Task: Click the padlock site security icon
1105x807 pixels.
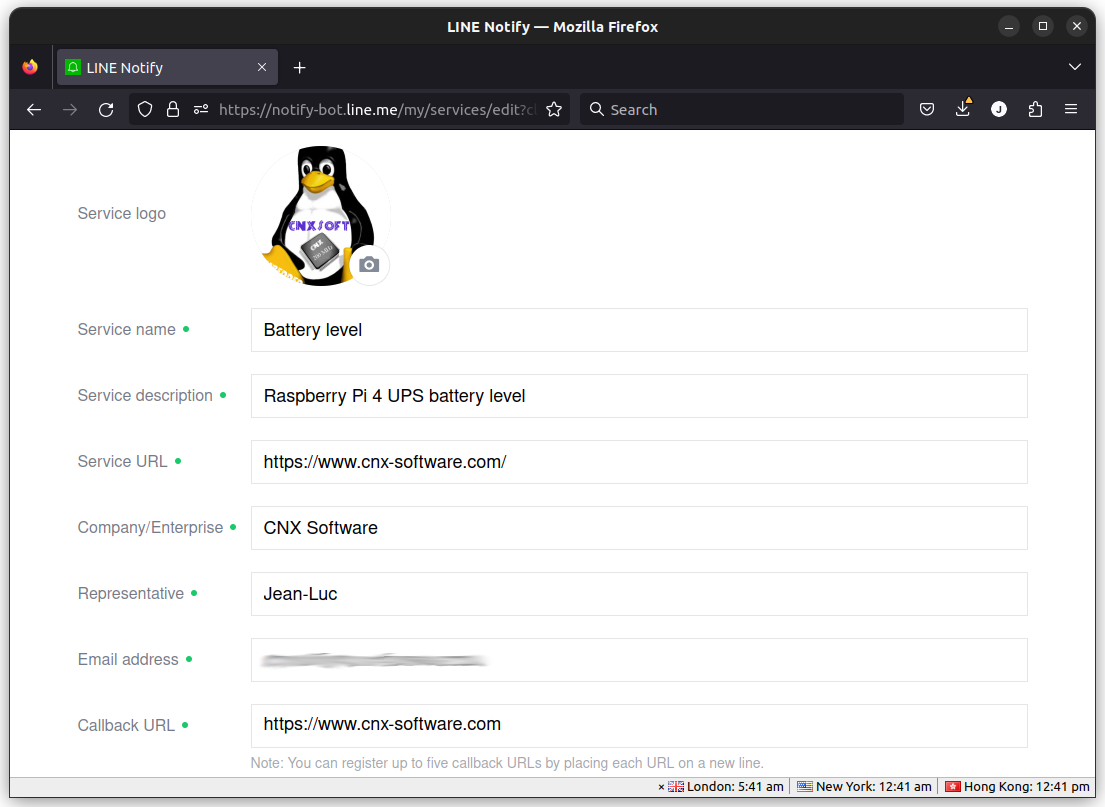Action: click(173, 109)
